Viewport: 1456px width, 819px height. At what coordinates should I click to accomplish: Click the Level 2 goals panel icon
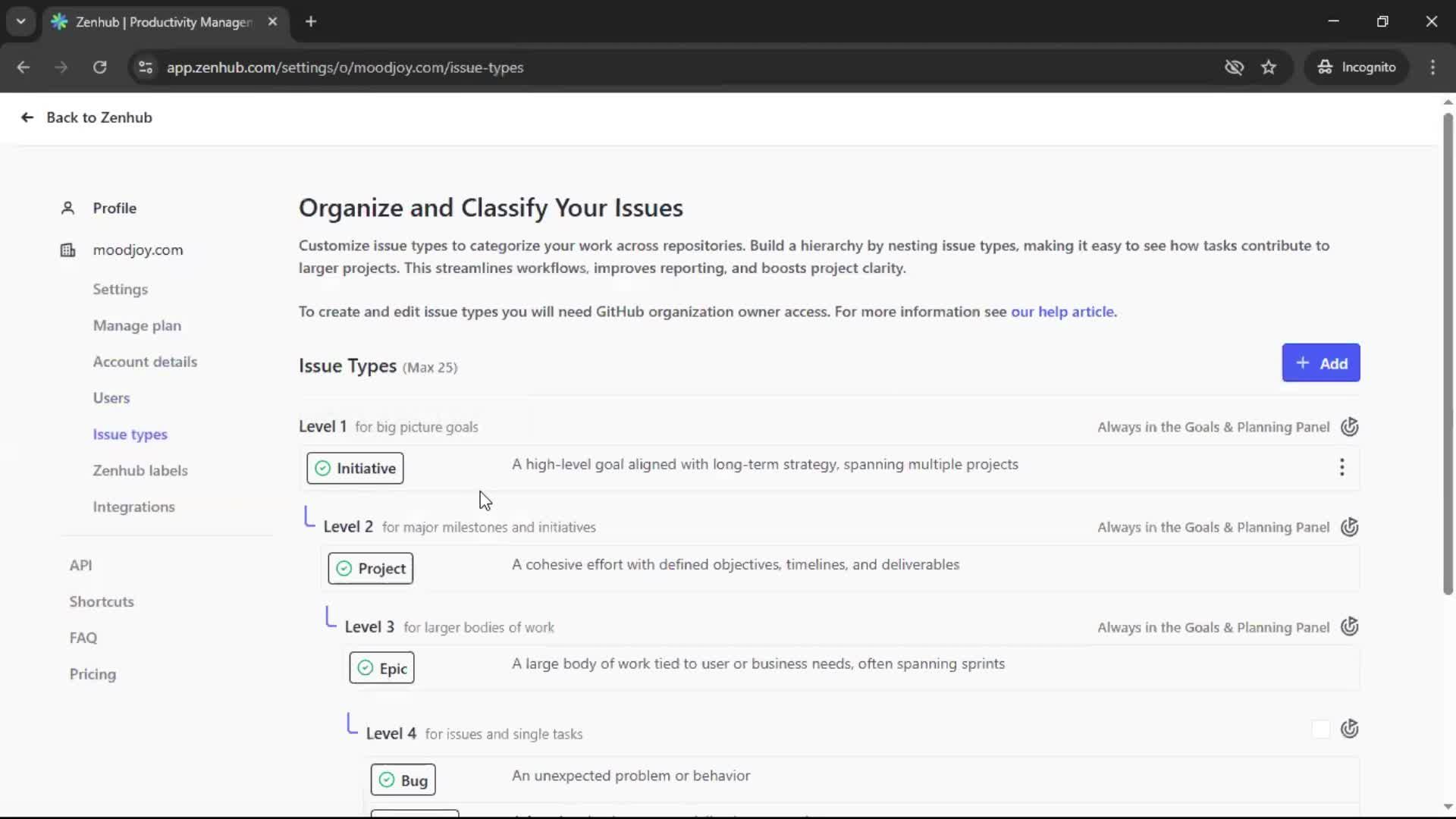point(1349,527)
